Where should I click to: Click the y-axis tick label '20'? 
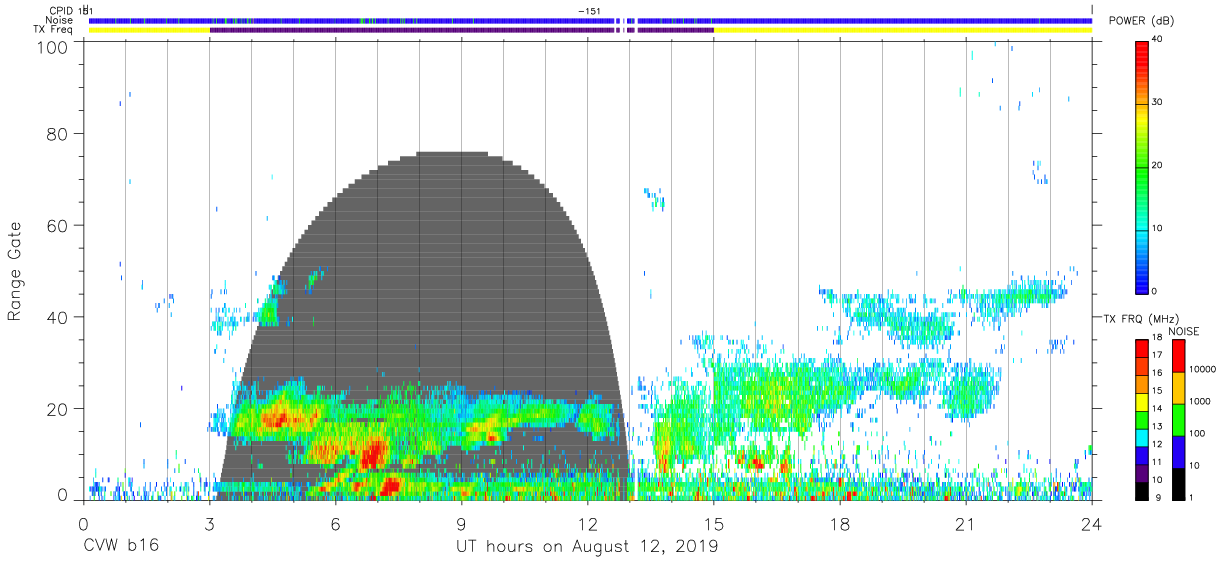pyautogui.click(x=58, y=409)
